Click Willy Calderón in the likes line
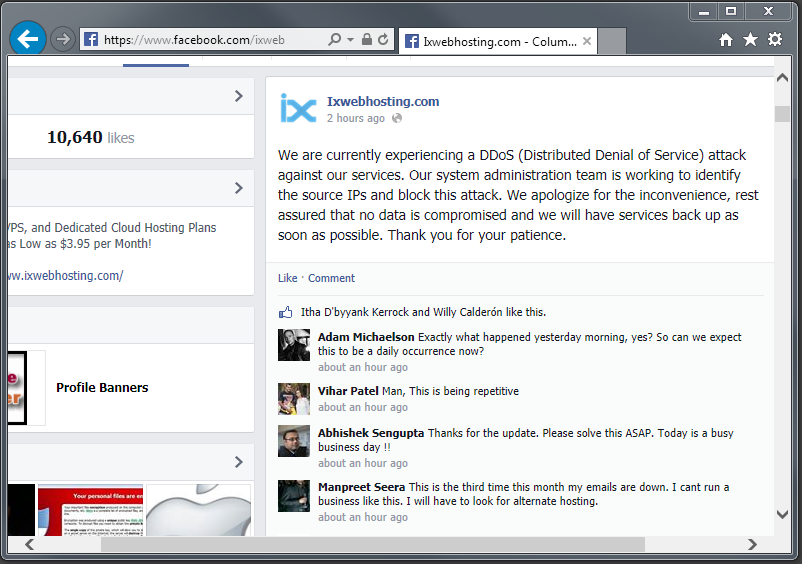 click(x=467, y=312)
